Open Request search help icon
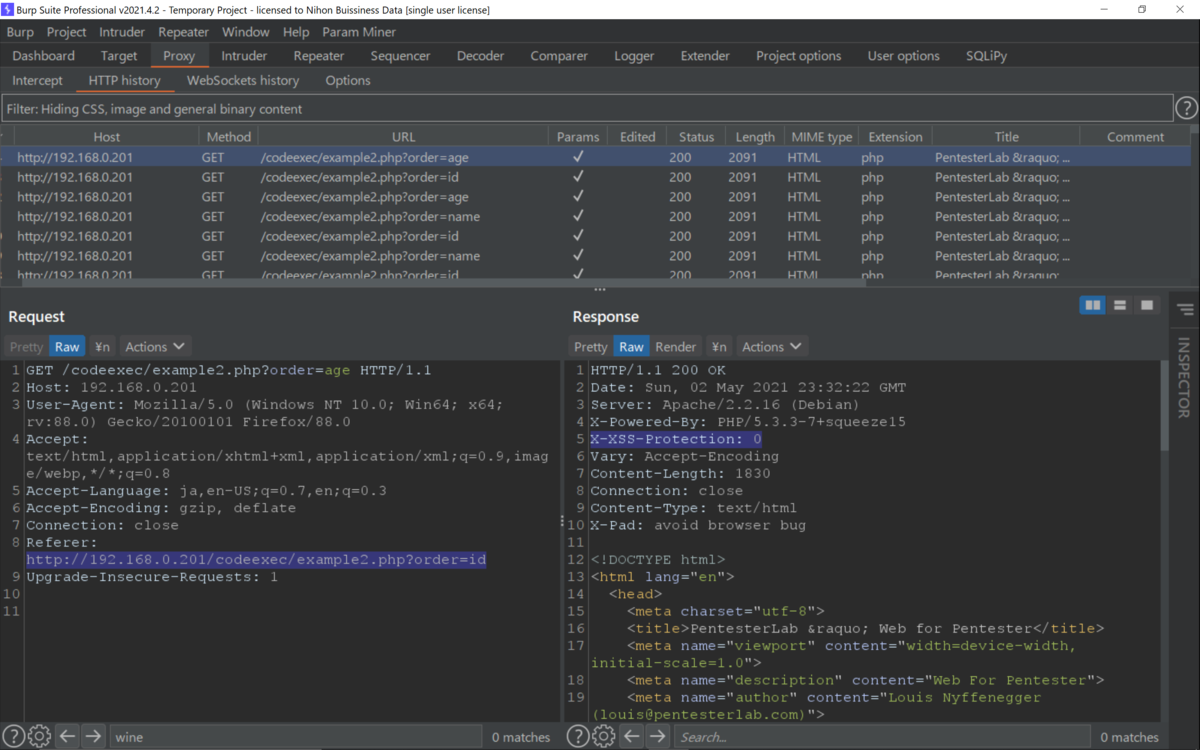The image size is (1200, 750). click(13, 736)
